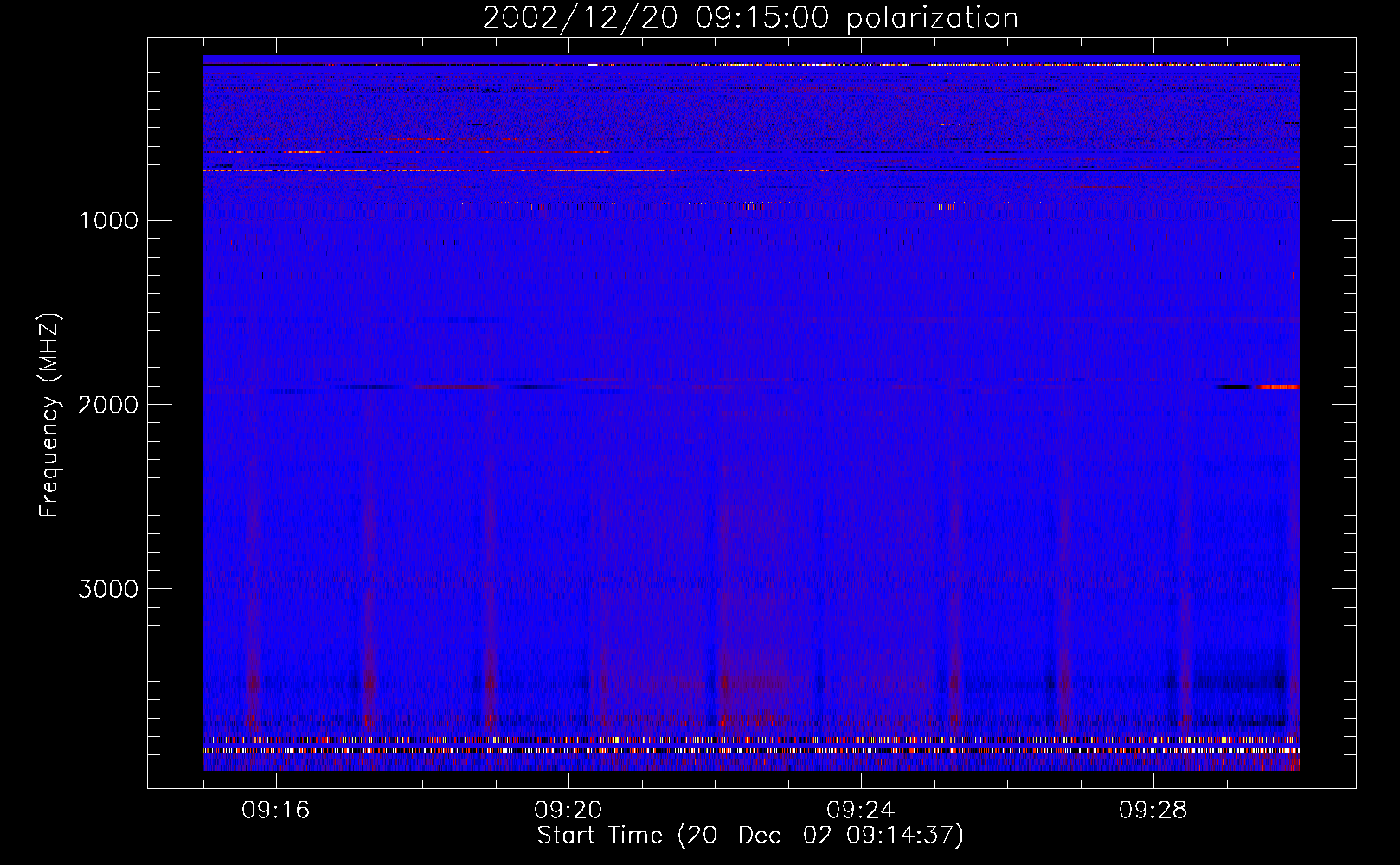1400x865 pixels.
Task: Click the 09:24 time tick label
Action: coord(861,811)
